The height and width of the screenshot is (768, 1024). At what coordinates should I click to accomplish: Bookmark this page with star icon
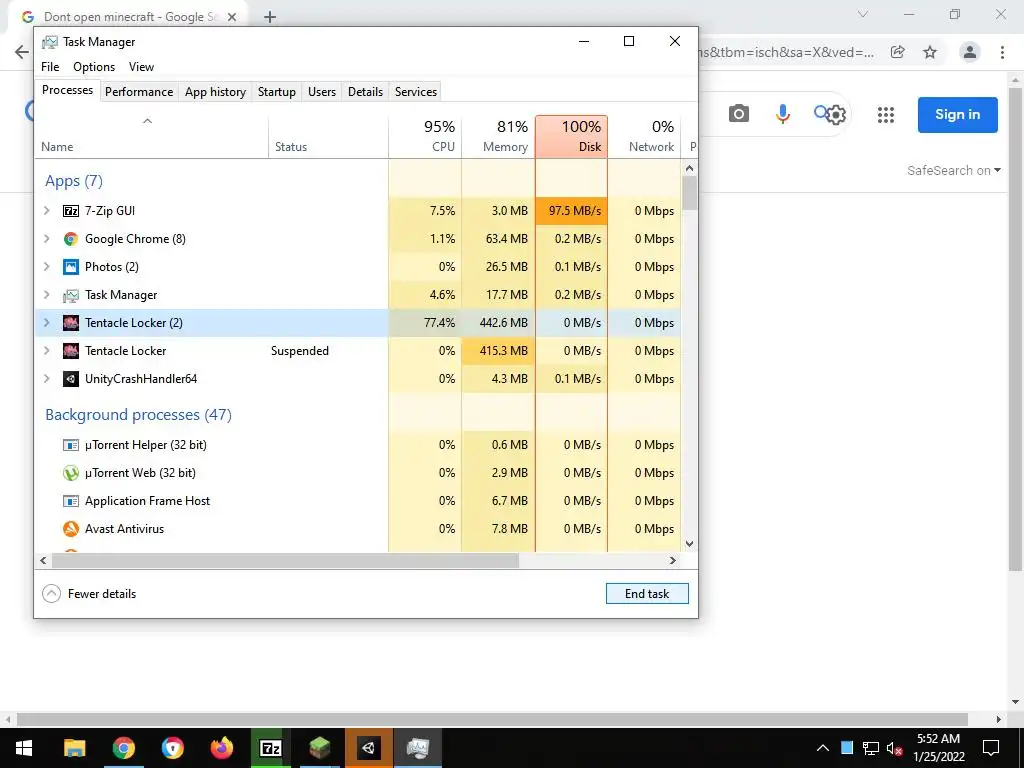click(930, 52)
